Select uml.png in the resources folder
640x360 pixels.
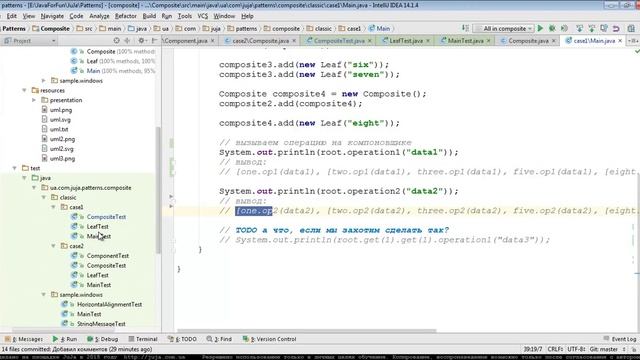point(61,110)
